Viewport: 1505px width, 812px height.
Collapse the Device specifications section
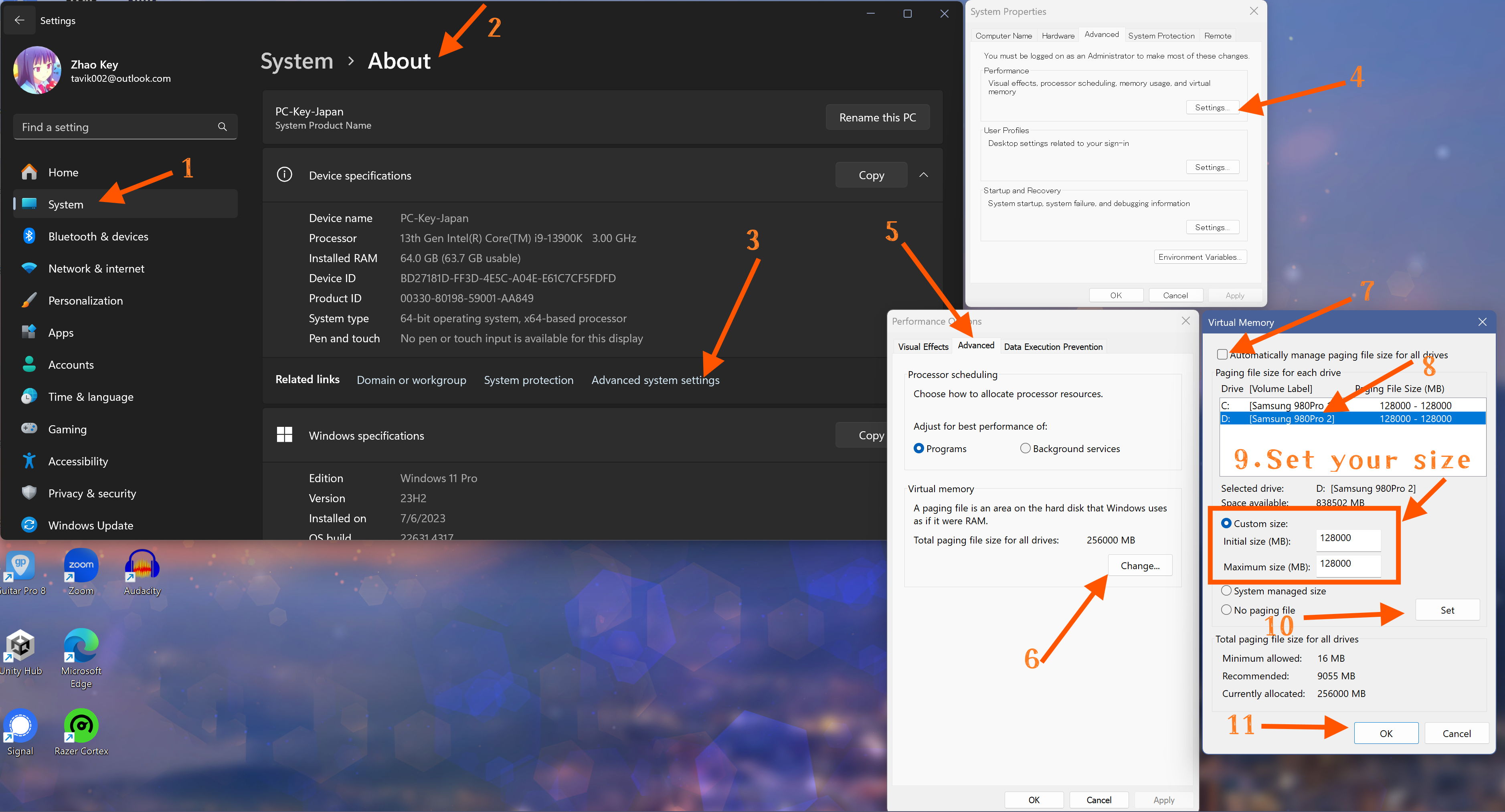923,175
